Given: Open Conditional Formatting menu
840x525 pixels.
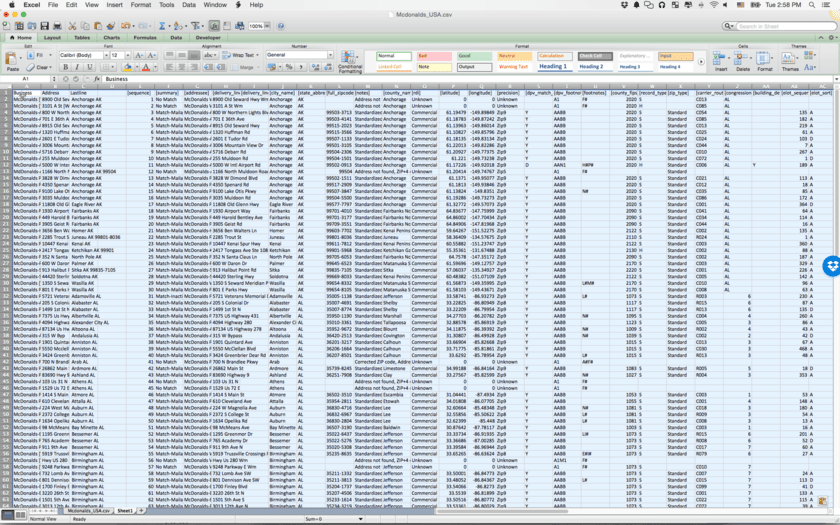Looking at the screenshot, I should [x=349, y=61].
